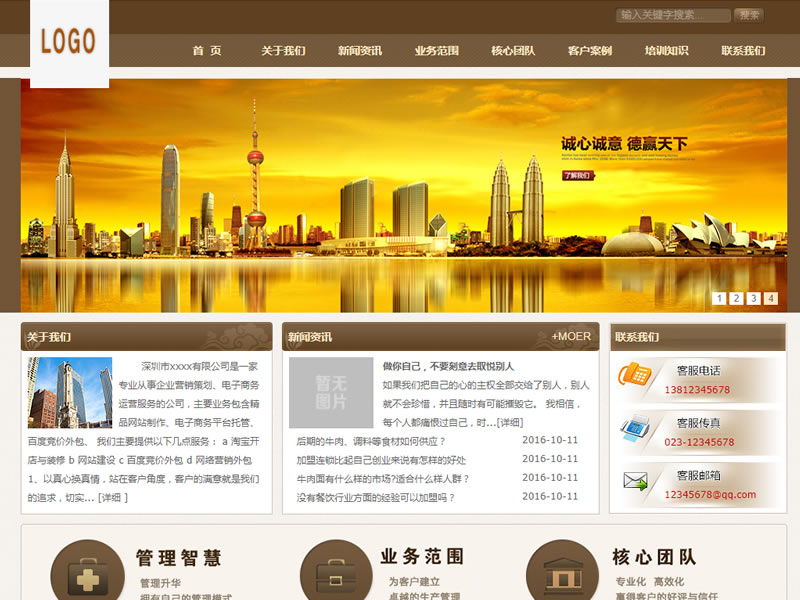Open news item 加盟连锁比起自己创业来说有怎样的好处
The image size is (800, 600).
pyautogui.click(x=381, y=460)
